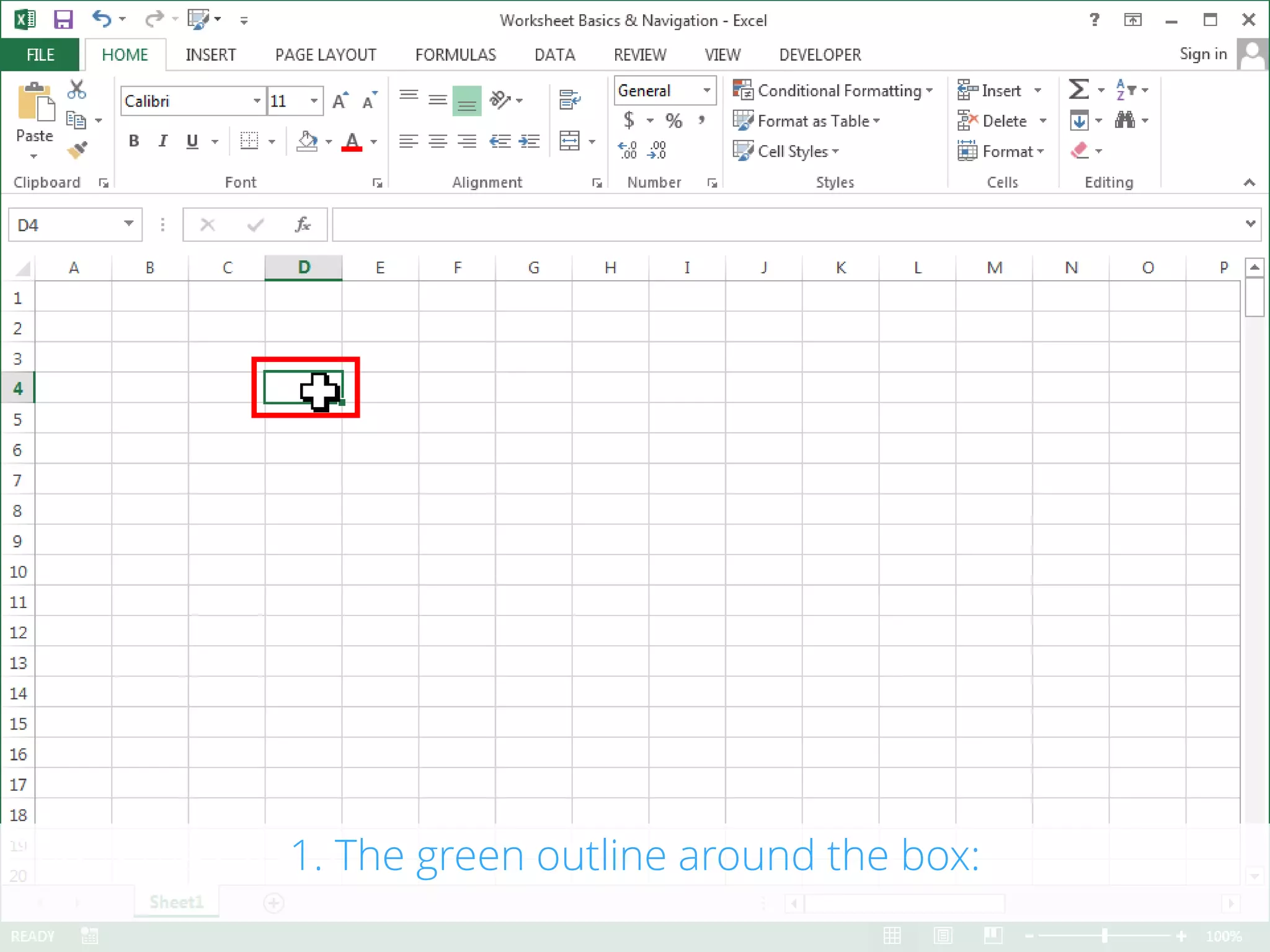Click the Orientation text angle icon
Screen dimensions: 1270x952
(x=500, y=99)
